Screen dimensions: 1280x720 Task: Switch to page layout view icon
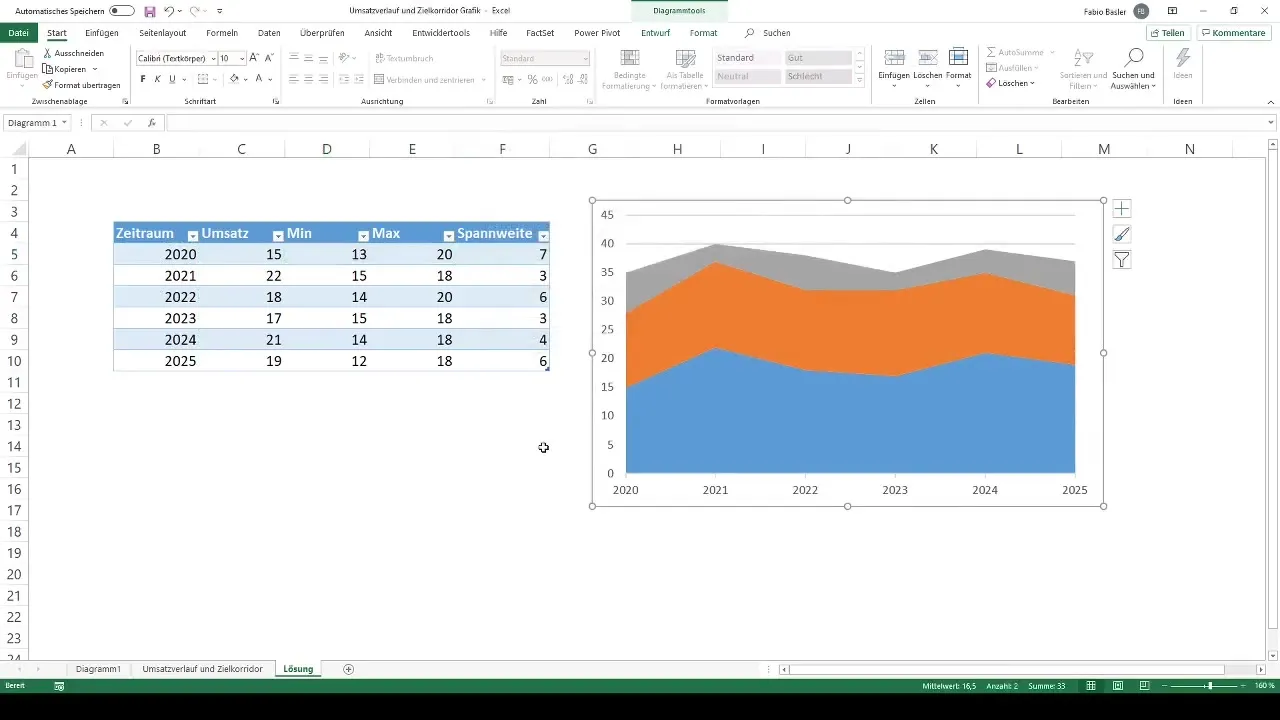(x=1117, y=686)
